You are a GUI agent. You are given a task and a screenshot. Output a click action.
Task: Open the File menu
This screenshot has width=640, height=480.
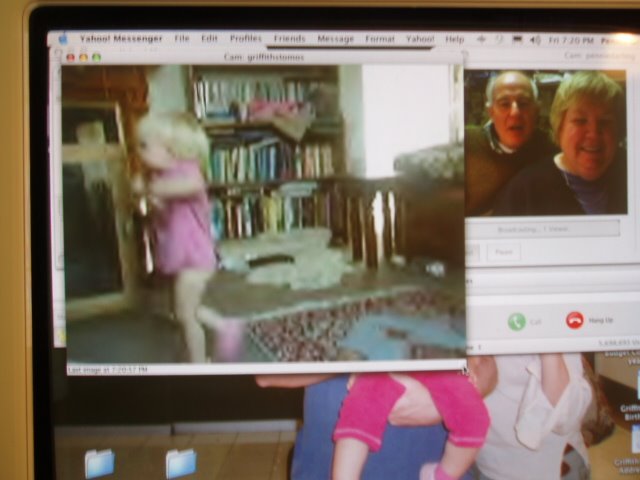[182, 39]
